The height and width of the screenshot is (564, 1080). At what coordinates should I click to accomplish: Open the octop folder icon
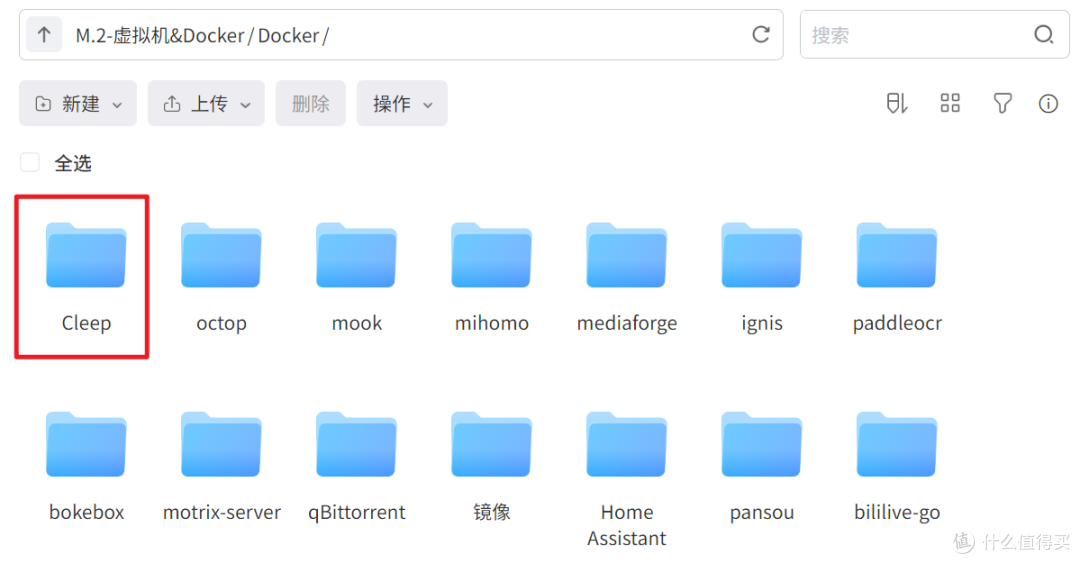(x=221, y=255)
